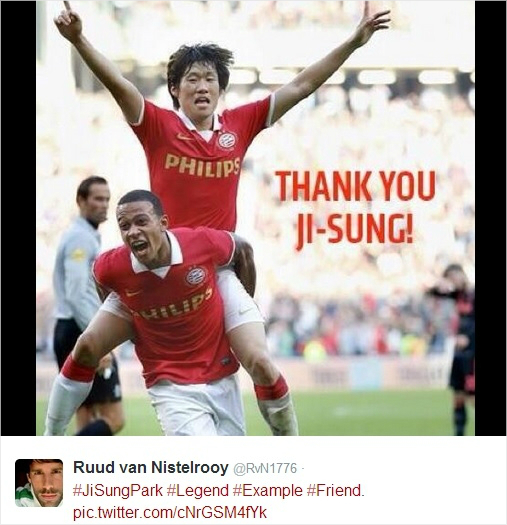
Task: Click the PHILIPS sponsor logo on upper shirt
Action: (x=202, y=166)
